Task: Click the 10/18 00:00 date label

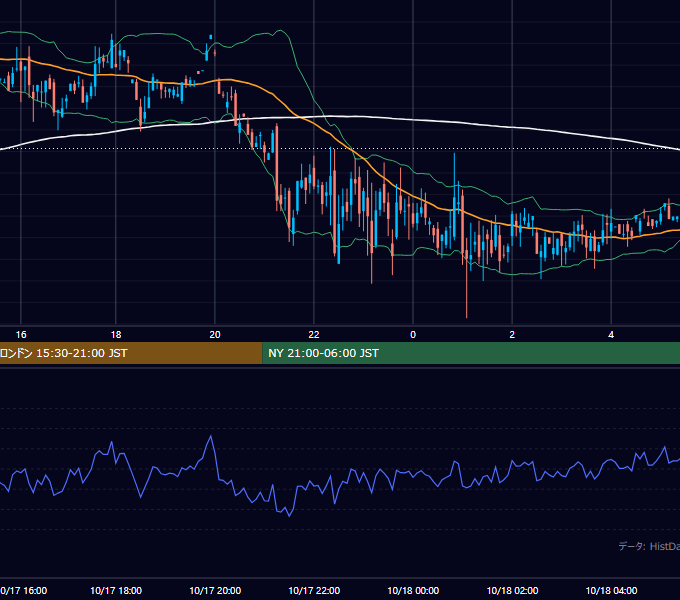Action: (413, 590)
